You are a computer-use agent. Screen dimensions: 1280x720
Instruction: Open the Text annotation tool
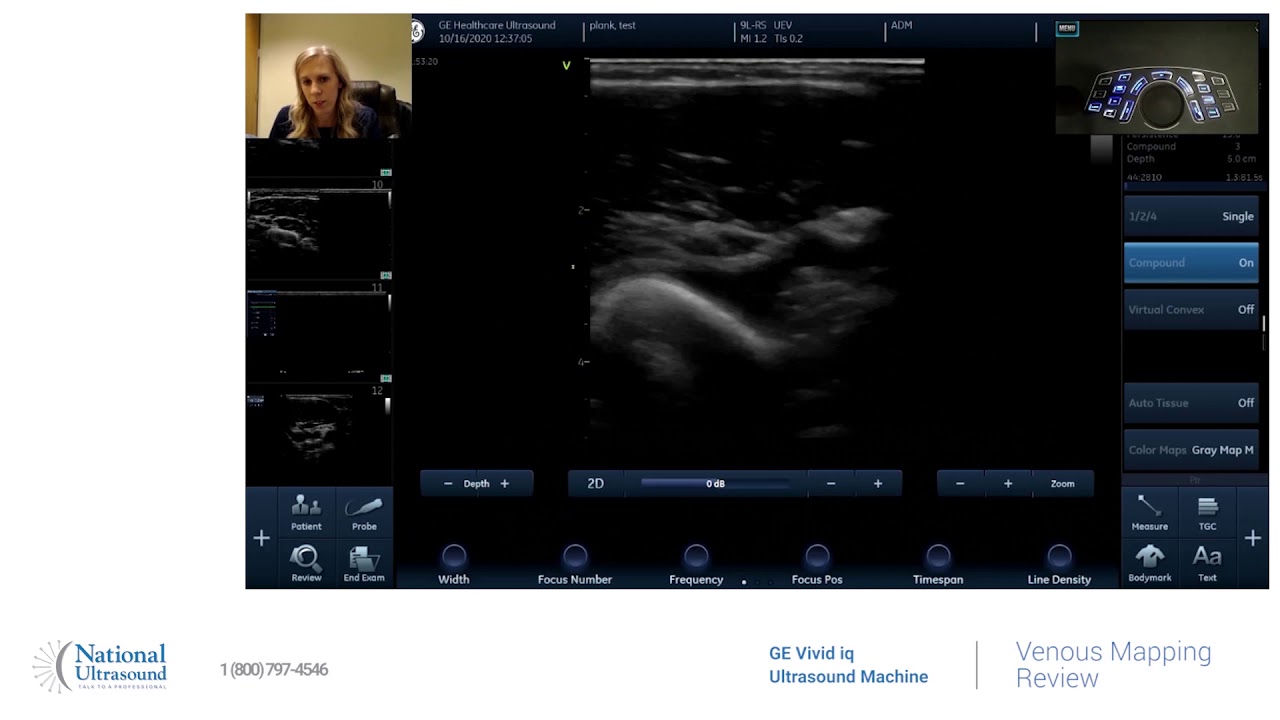pyautogui.click(x=1207, y=564)
